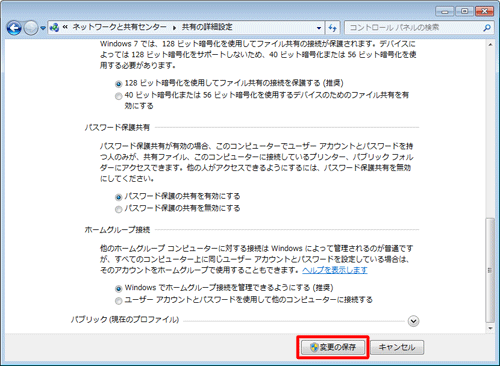The image size is (500, 366).
Task: Click the network control panel icon in address bar
Action: tap(54, 28)
